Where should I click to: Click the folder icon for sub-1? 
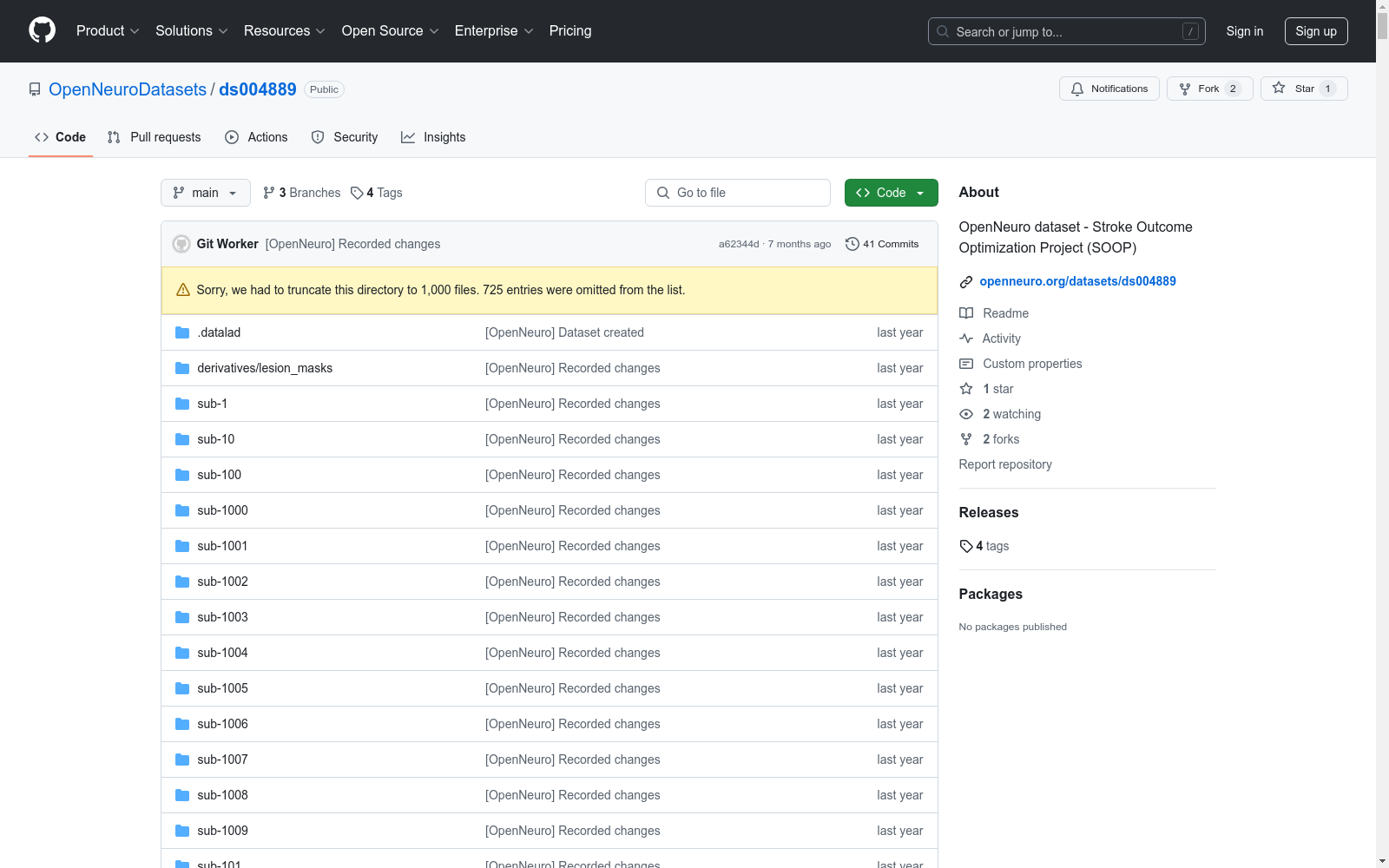(182, 404)
